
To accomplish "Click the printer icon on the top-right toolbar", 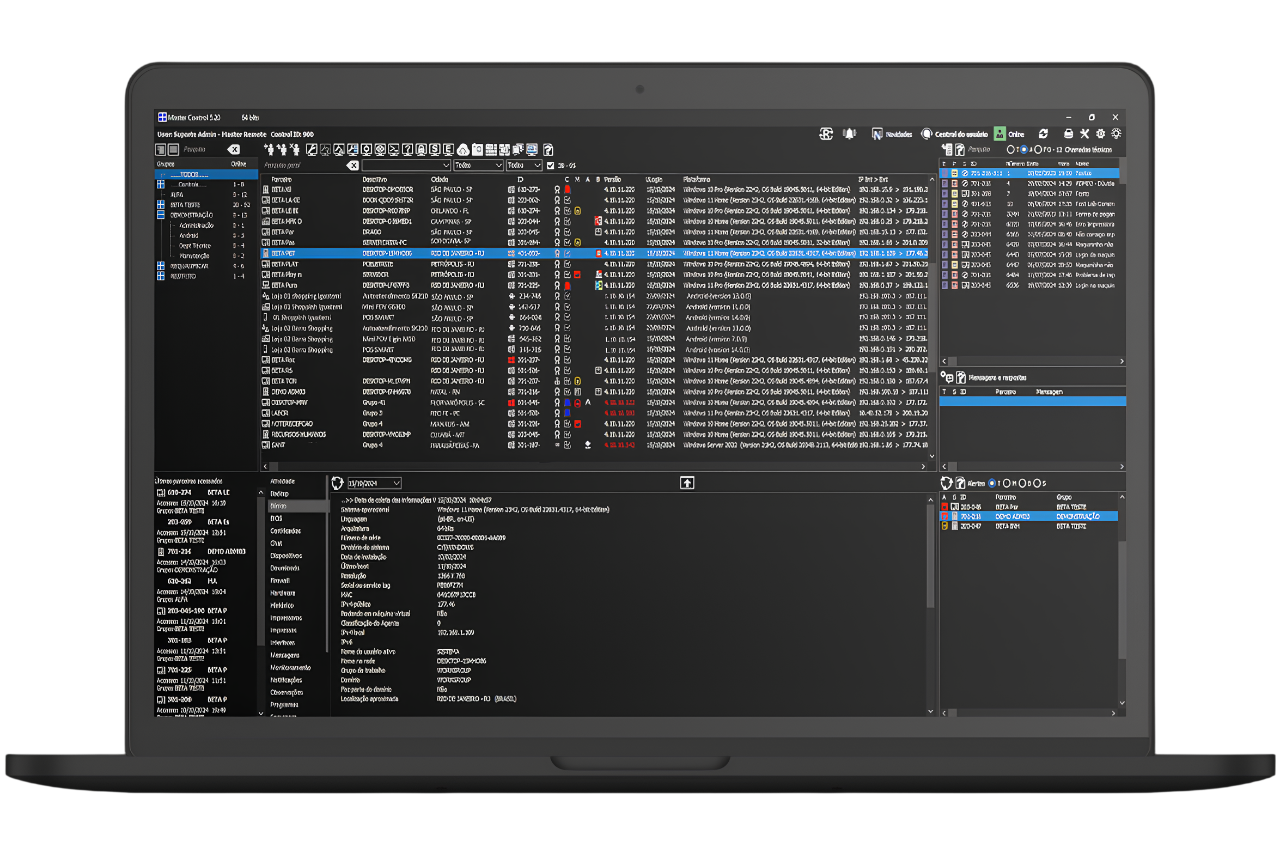I will [1068, 133].
